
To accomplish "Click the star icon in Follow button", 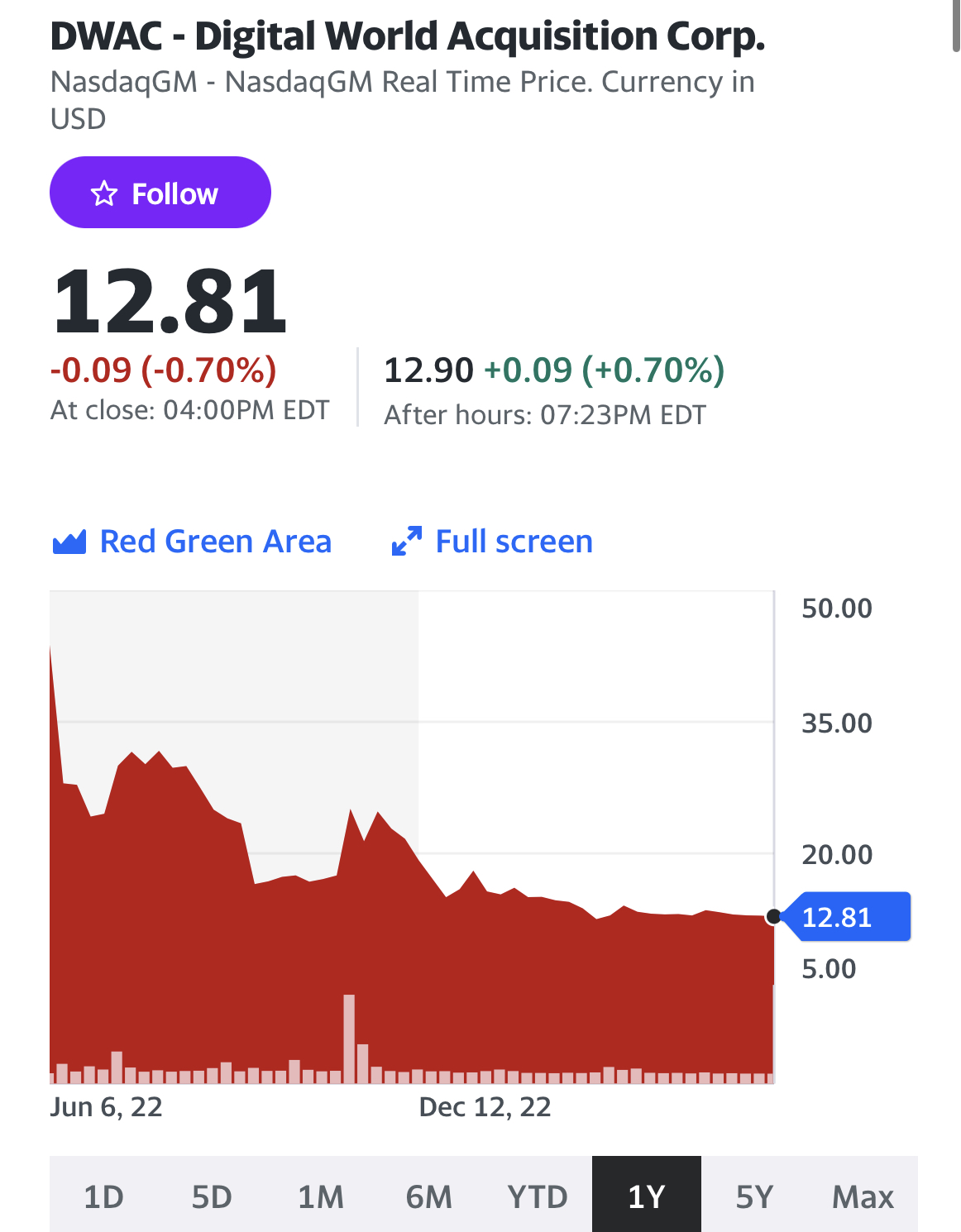I will [104, 193].
